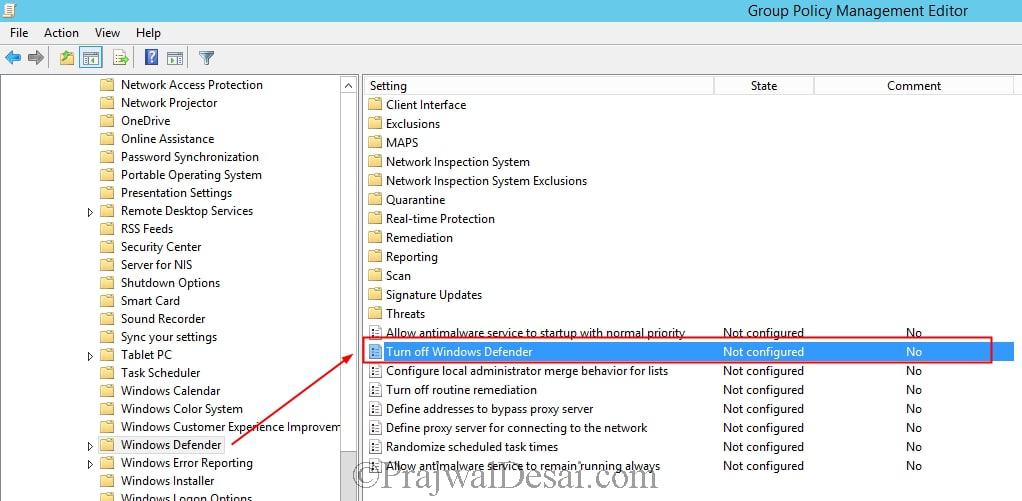
Task: Expand the Windows Error Reporting tree node
Action: (91, 464)
